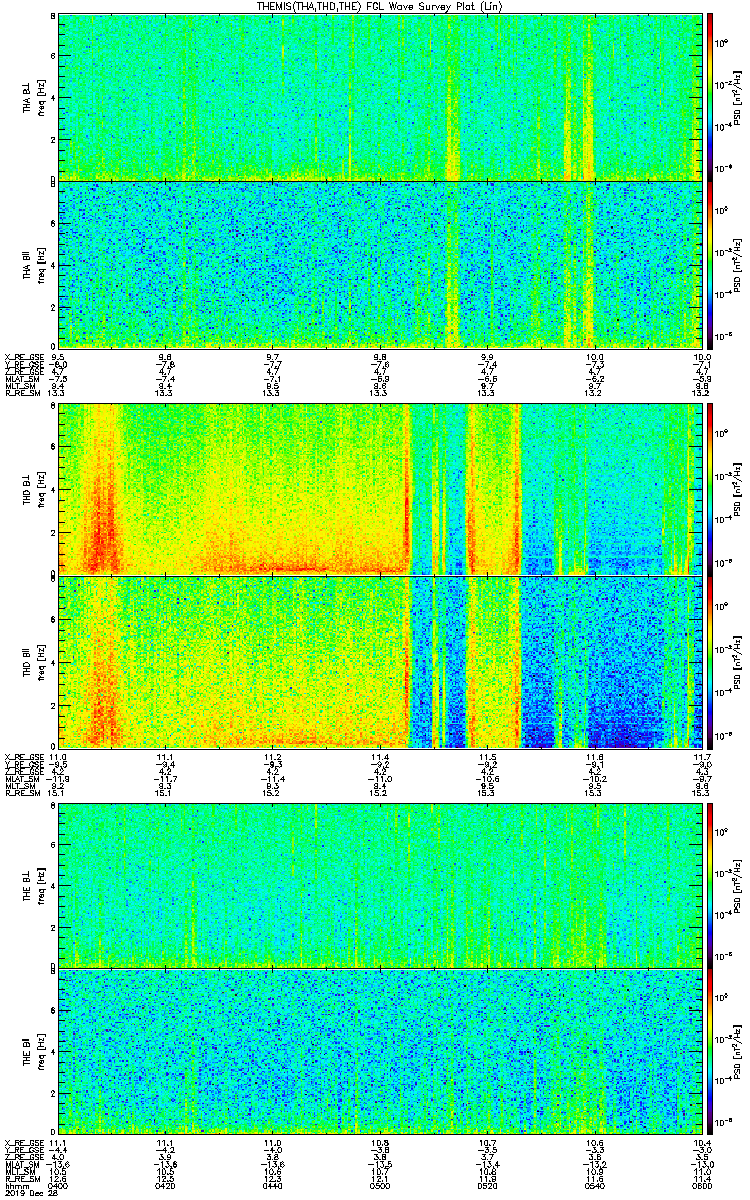Select the THD BII spectrogram panel

tap(380, 662)
